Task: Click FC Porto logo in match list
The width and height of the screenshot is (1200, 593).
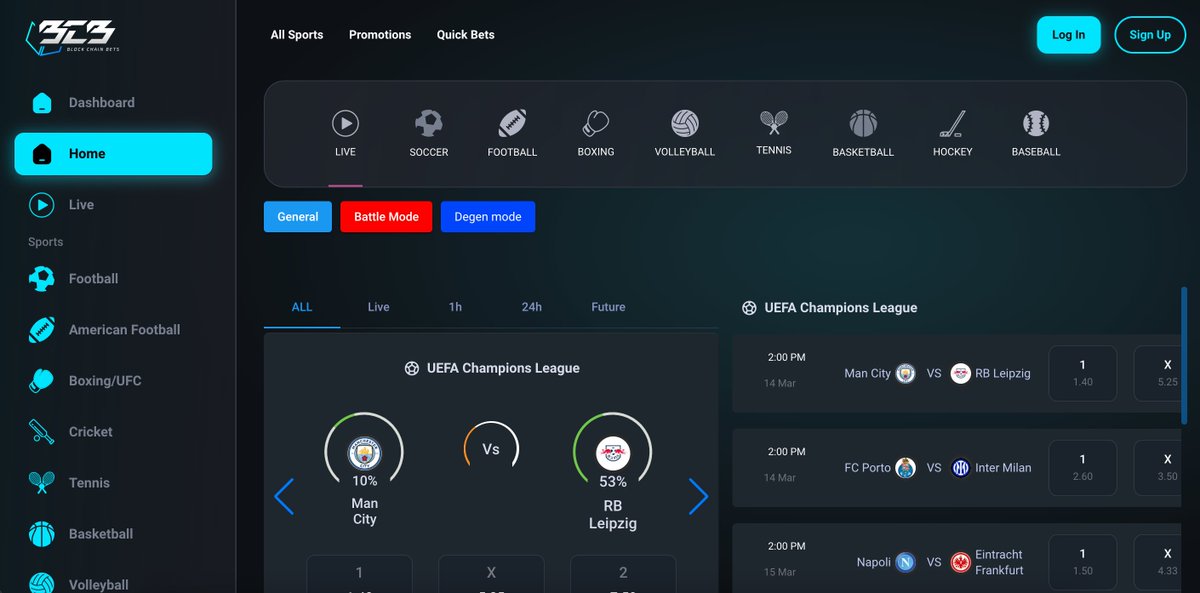Action: coord(906,468)
